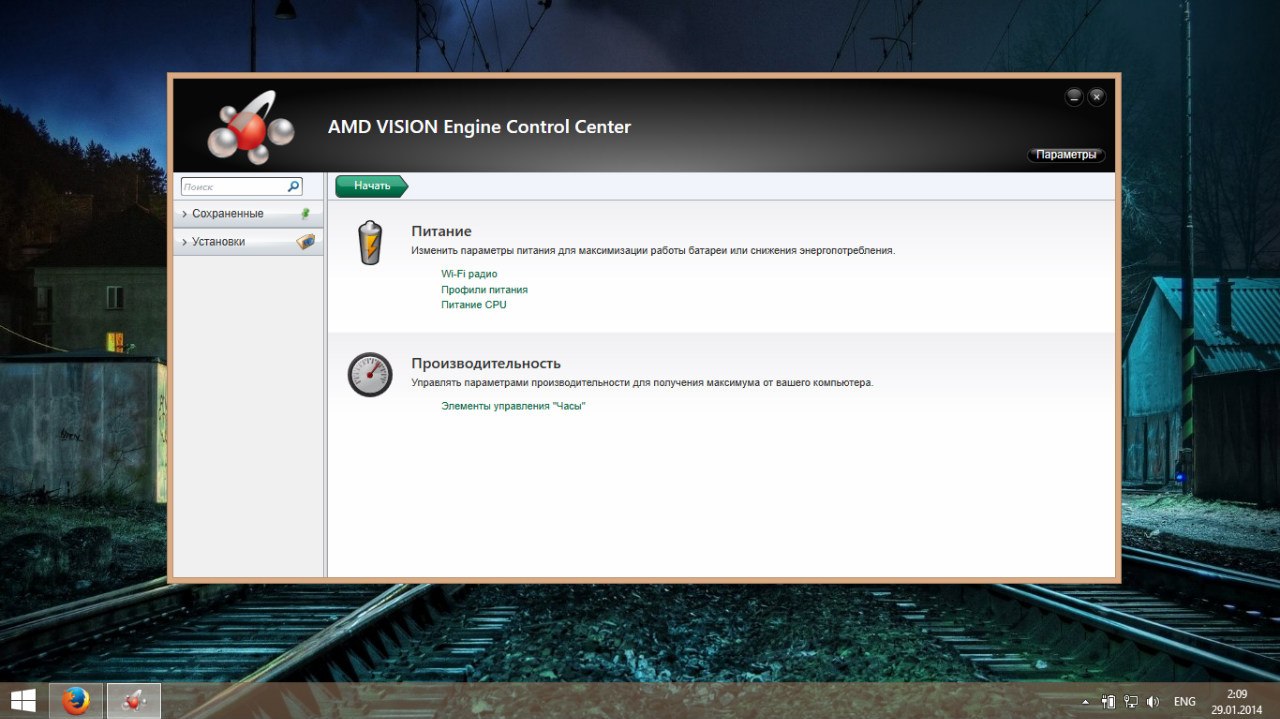Select the Начать breadcrumb tab
The image size is (1280, 719).
coord(371,186)
